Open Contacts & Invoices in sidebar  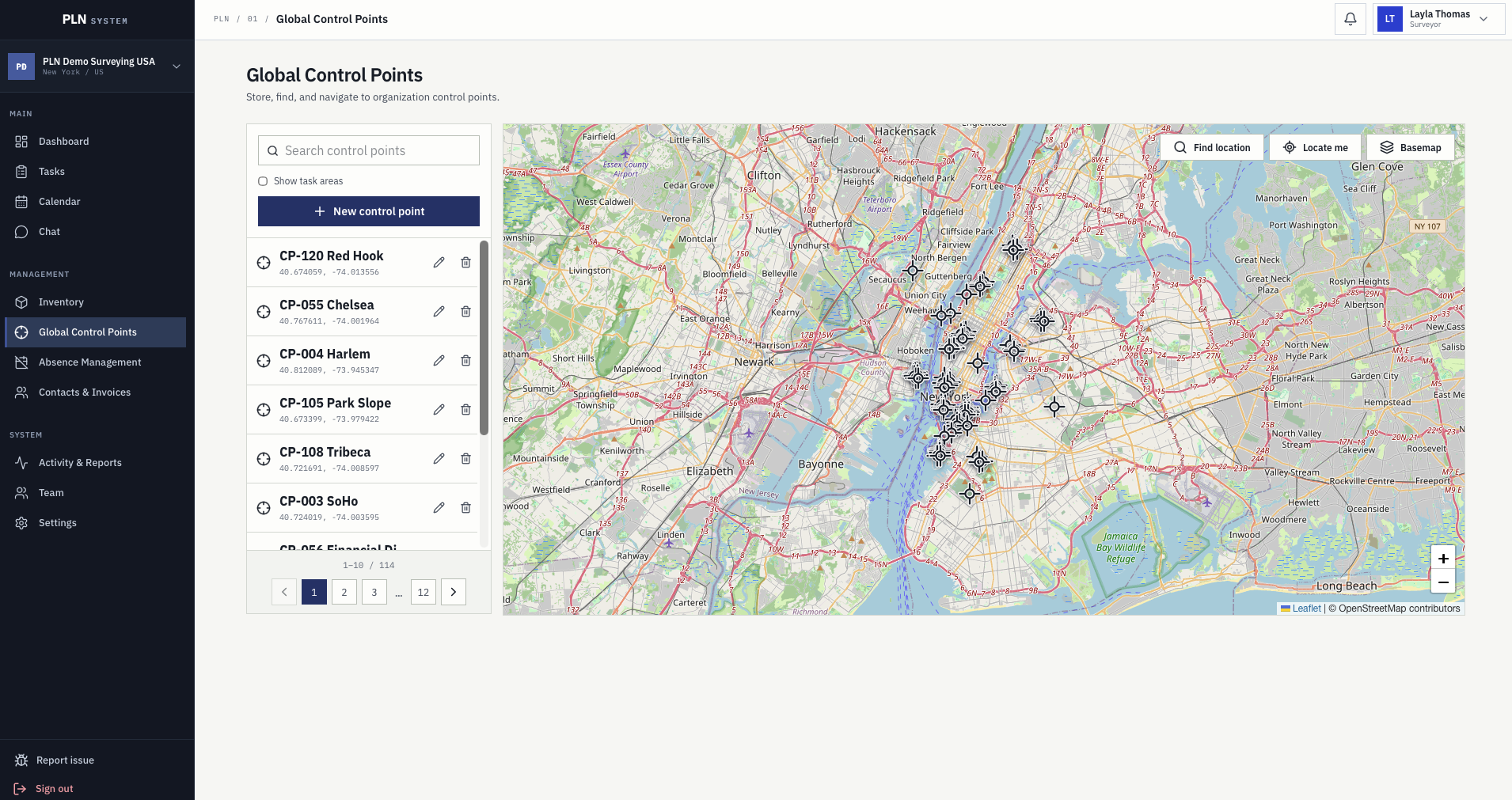point(95,392)
